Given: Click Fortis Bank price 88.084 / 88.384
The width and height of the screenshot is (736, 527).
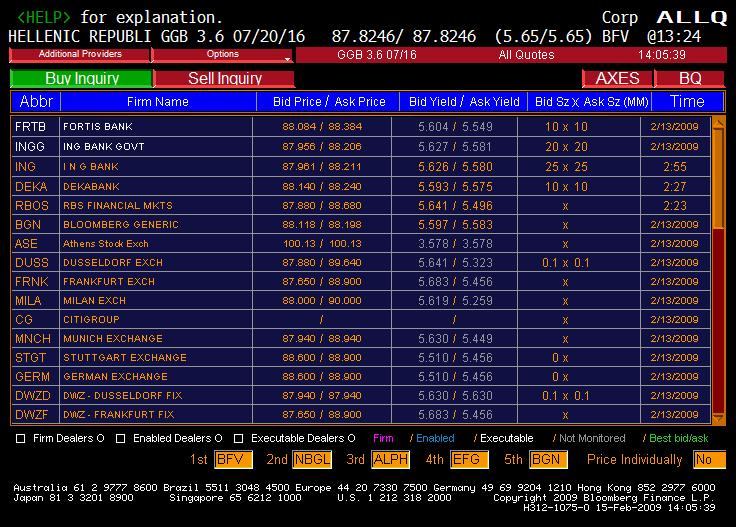Looking at the screenshot, I should click(322, 127).
